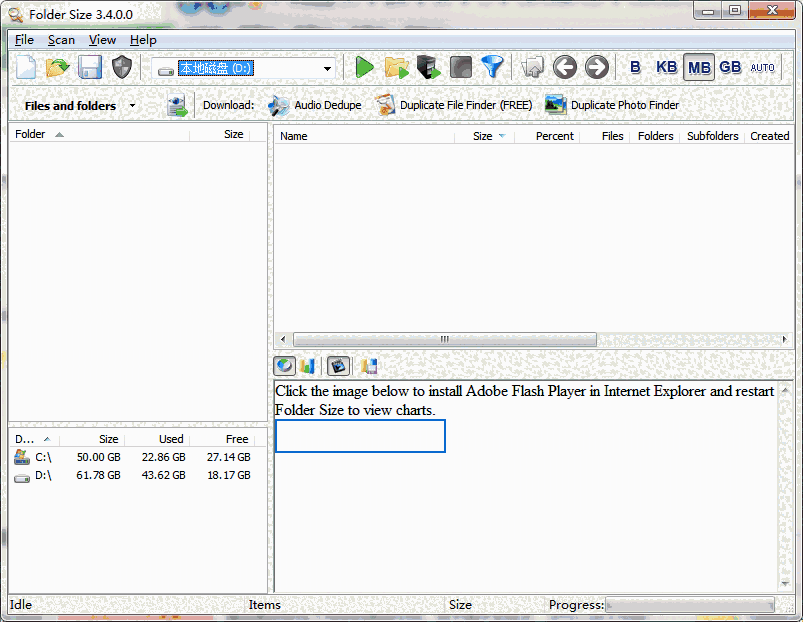Start scanning with the green play icon
Screen dimensions: 803x622
(x=365, y=67)
